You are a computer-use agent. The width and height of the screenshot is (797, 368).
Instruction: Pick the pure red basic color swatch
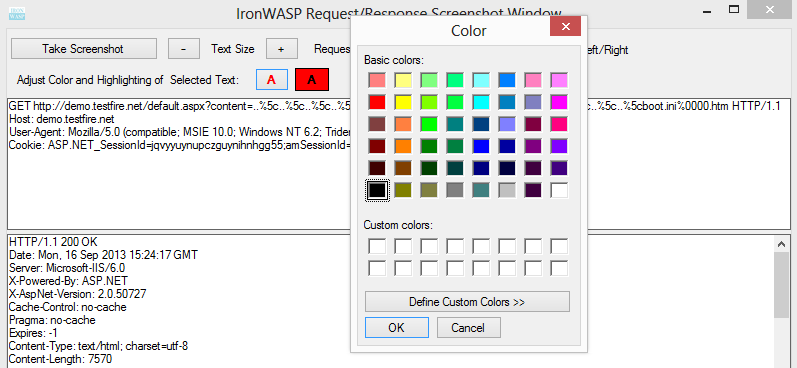(377, 102)
